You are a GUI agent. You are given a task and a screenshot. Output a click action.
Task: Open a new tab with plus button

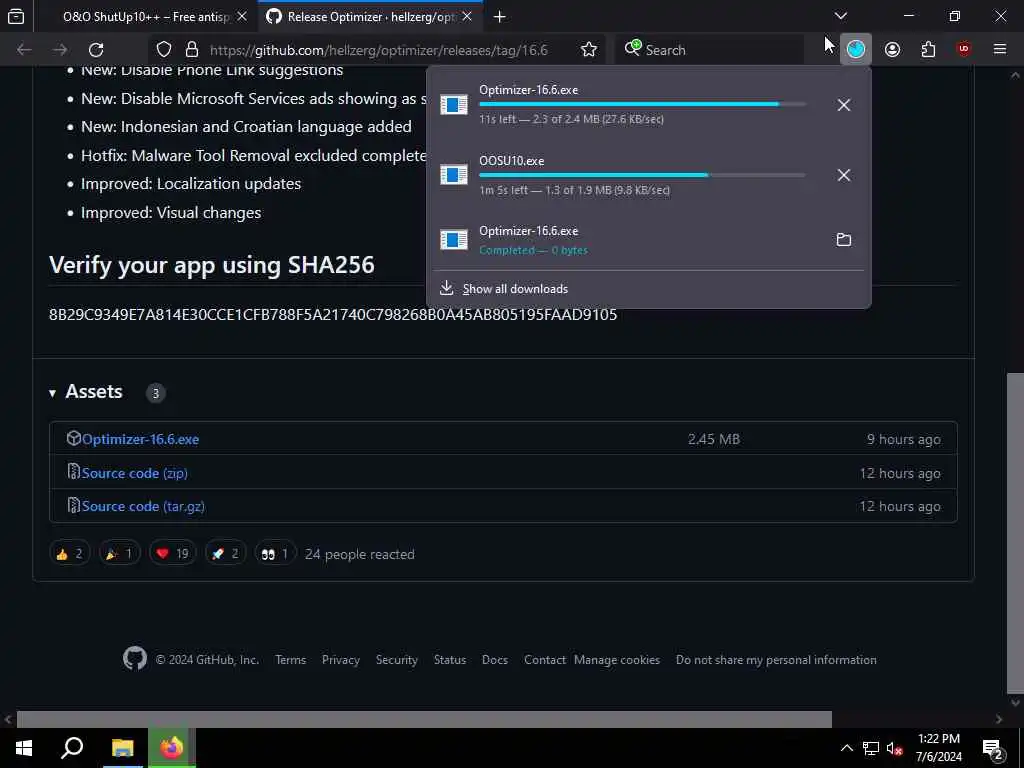[x=500, y=17]
